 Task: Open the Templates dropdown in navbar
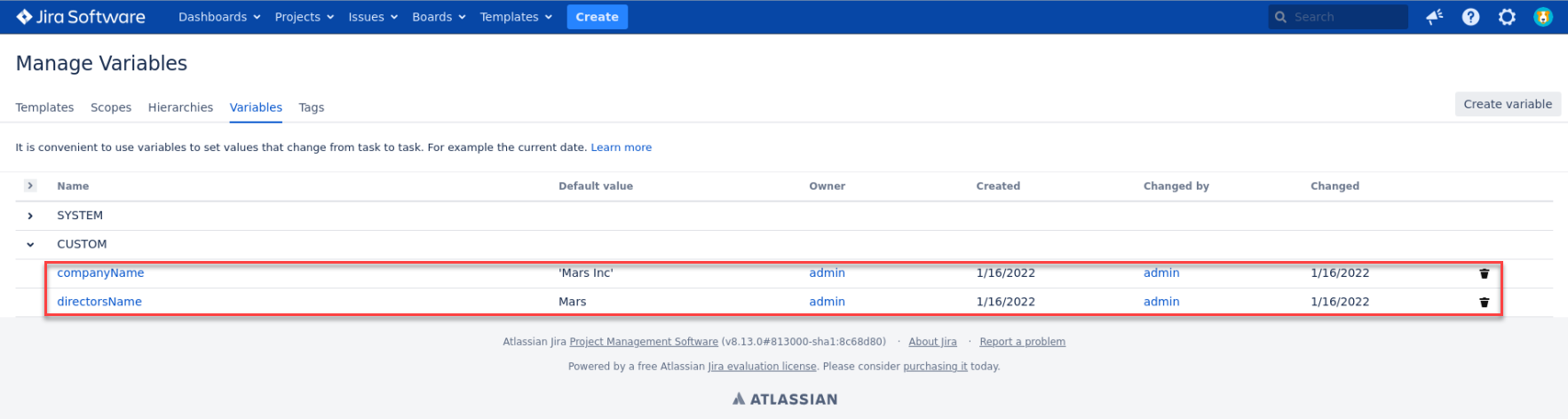516,17
